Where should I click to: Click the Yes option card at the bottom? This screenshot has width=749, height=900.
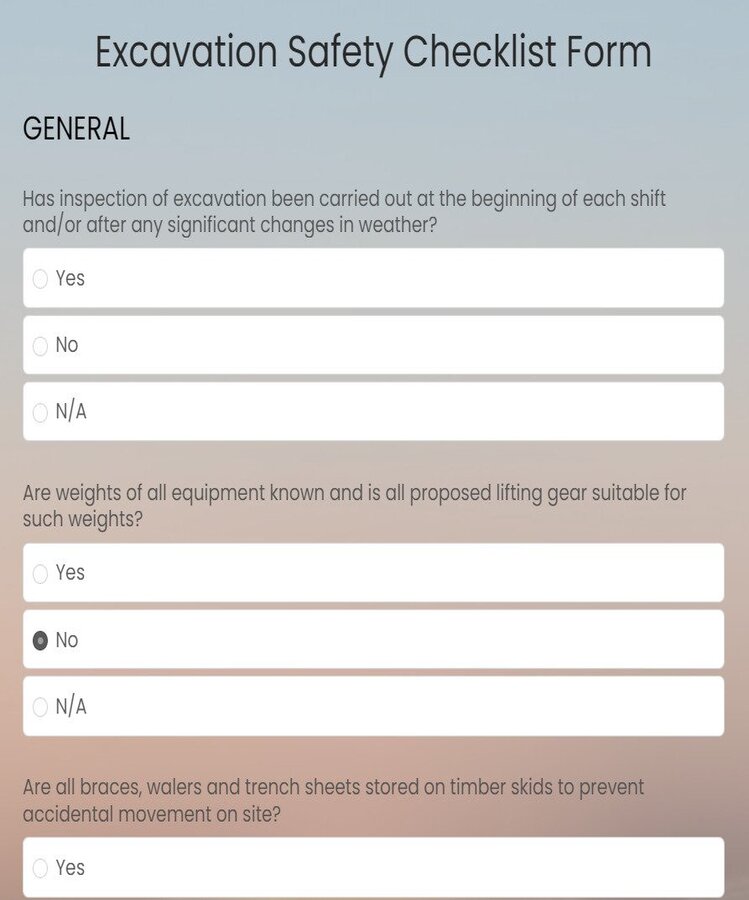pyautogui.click(x=372, y=868)
